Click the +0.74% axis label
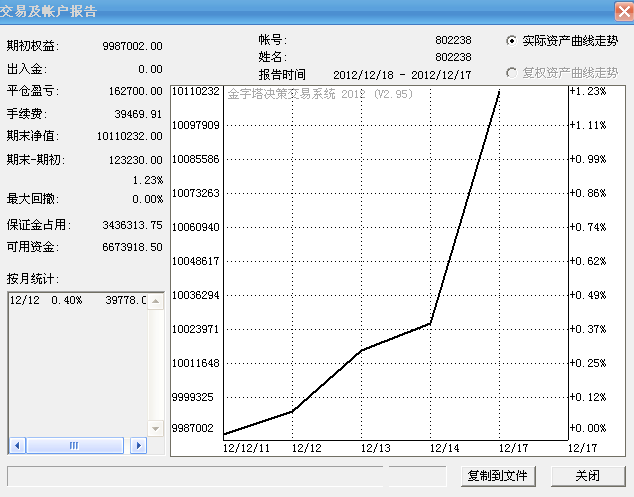634x497 pixels. pos(588,227)
